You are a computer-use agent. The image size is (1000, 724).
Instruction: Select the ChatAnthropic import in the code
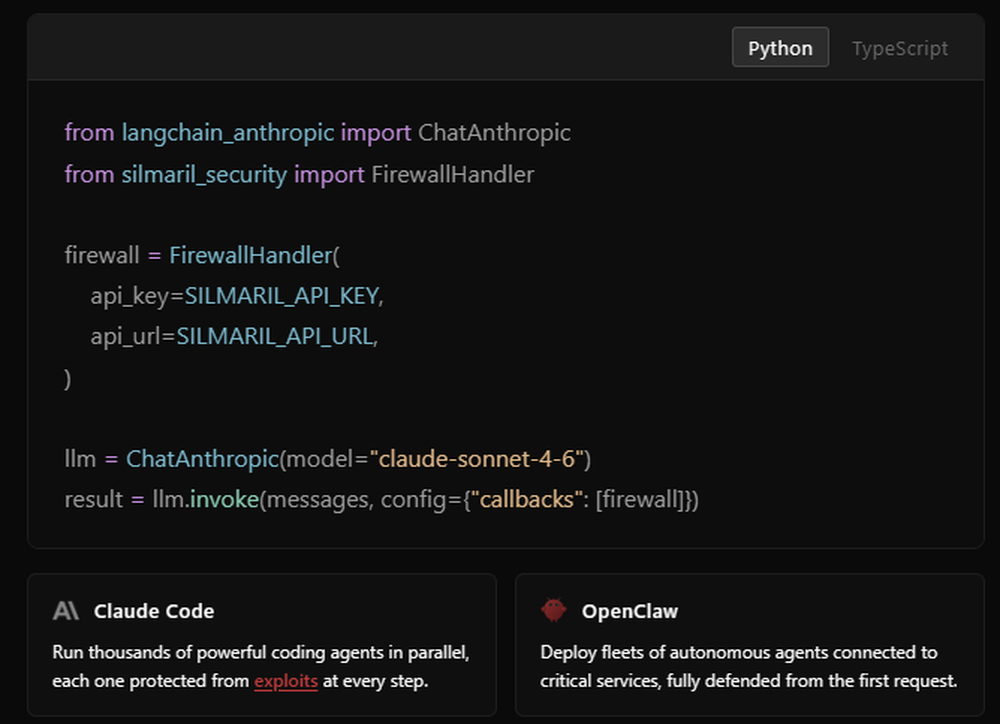coord(494,132)
